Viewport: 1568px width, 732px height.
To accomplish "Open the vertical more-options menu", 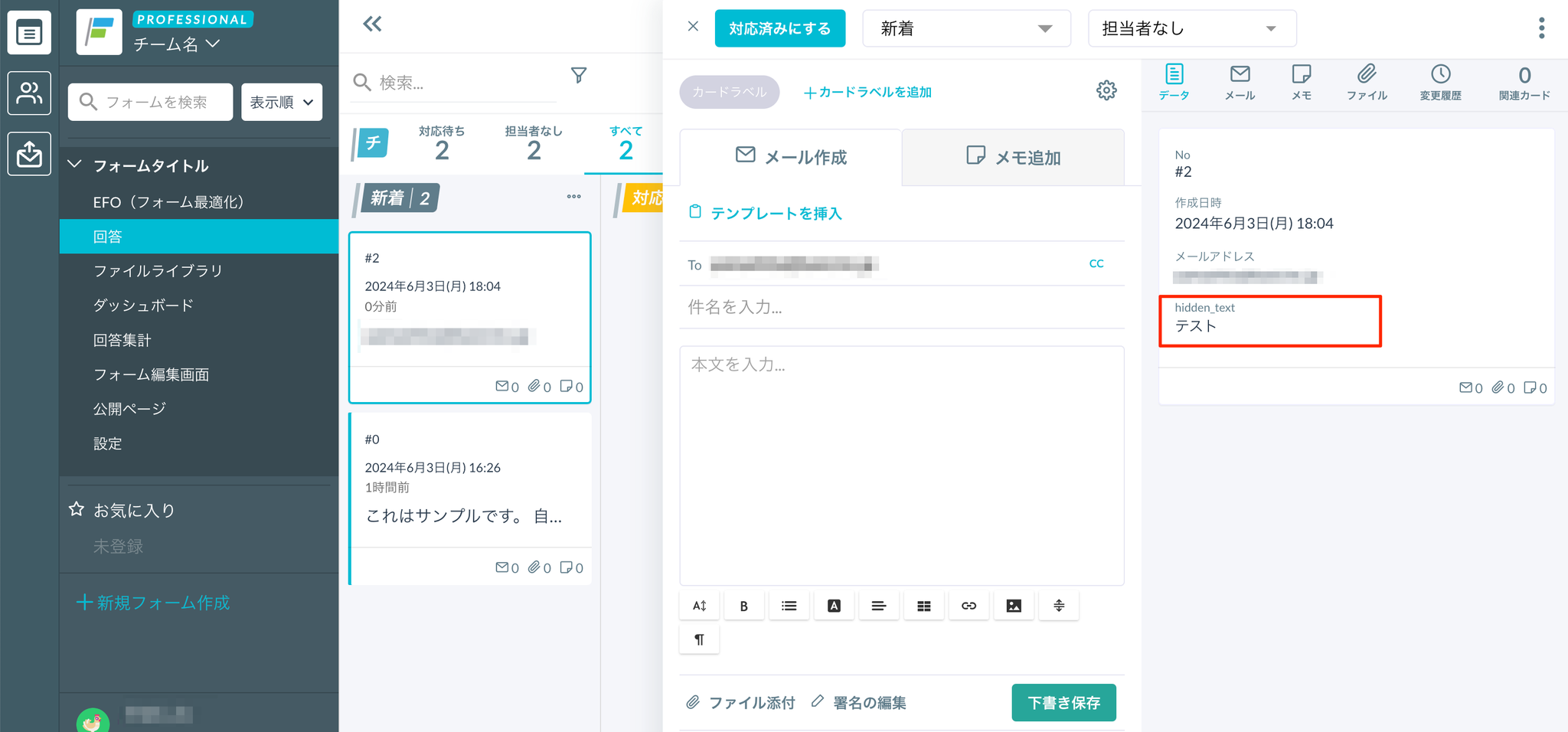I will click(1542, 28).
